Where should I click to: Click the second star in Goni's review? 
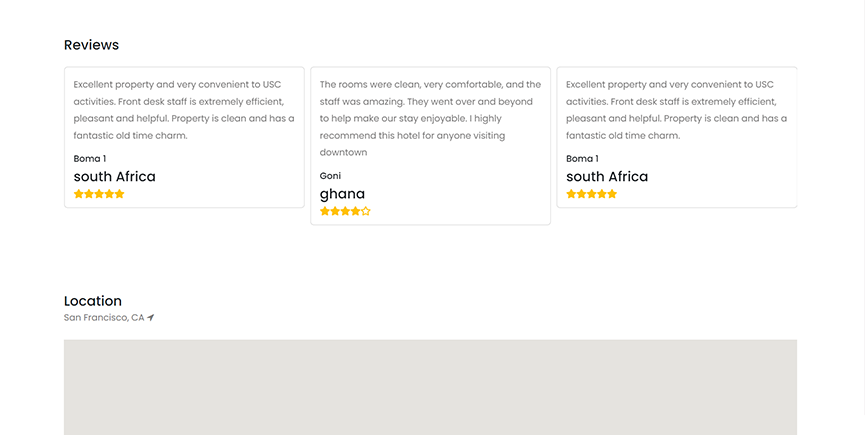point(335,212)
